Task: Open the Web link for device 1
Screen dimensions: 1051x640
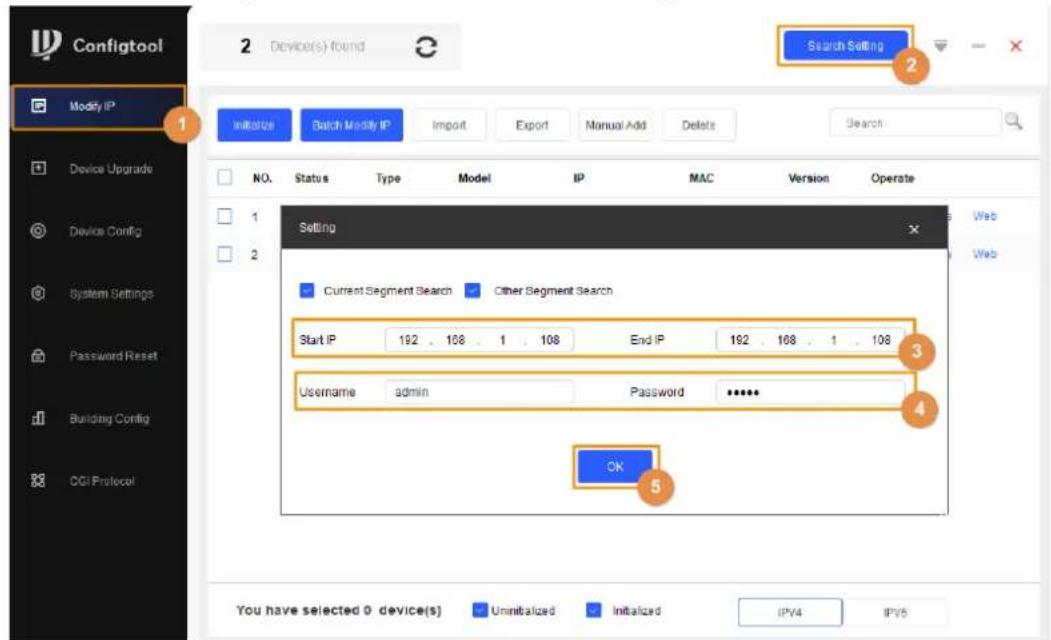Action: (x=985, y=216)
